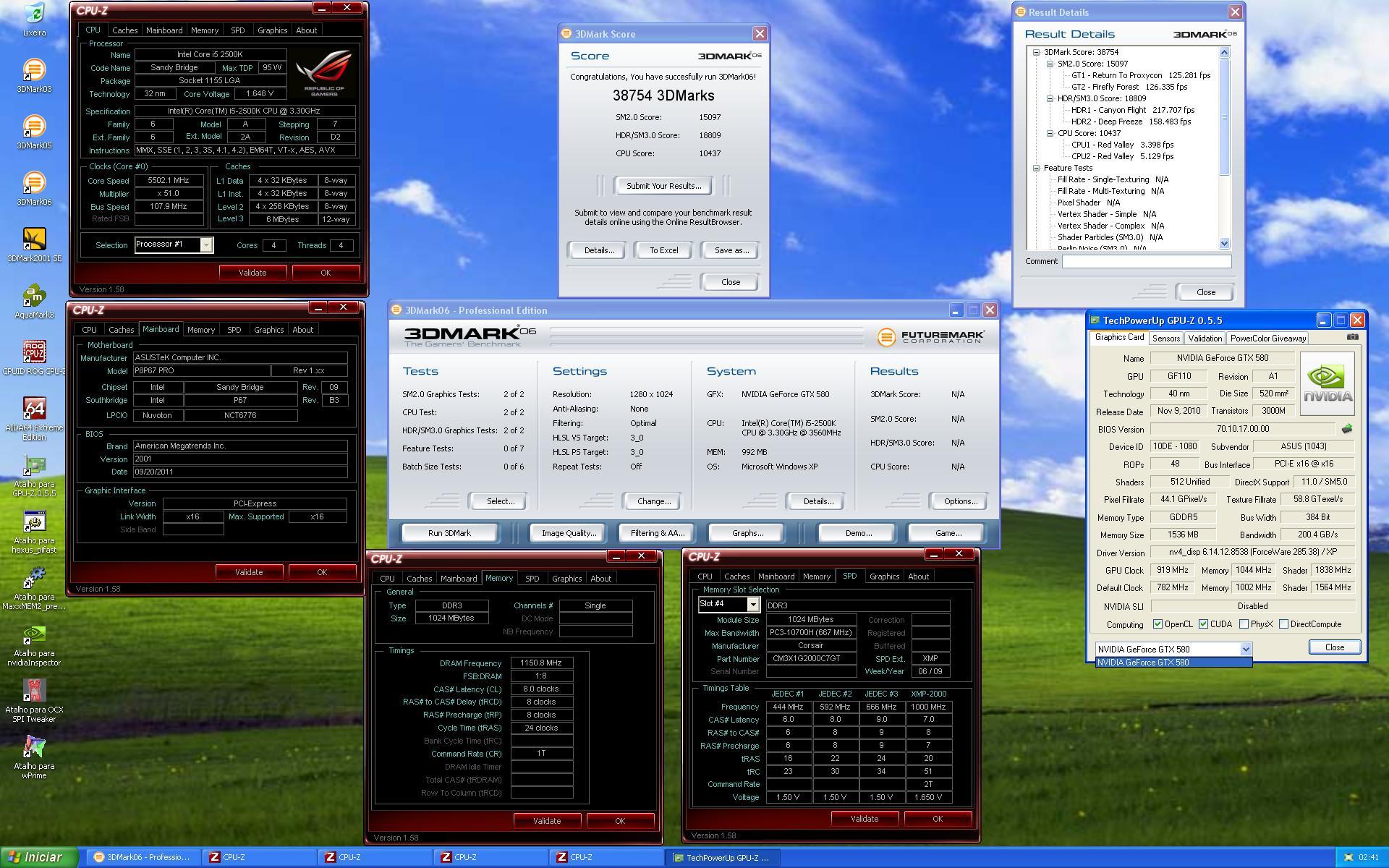Click the Run 3DMark button

[449, 533]
